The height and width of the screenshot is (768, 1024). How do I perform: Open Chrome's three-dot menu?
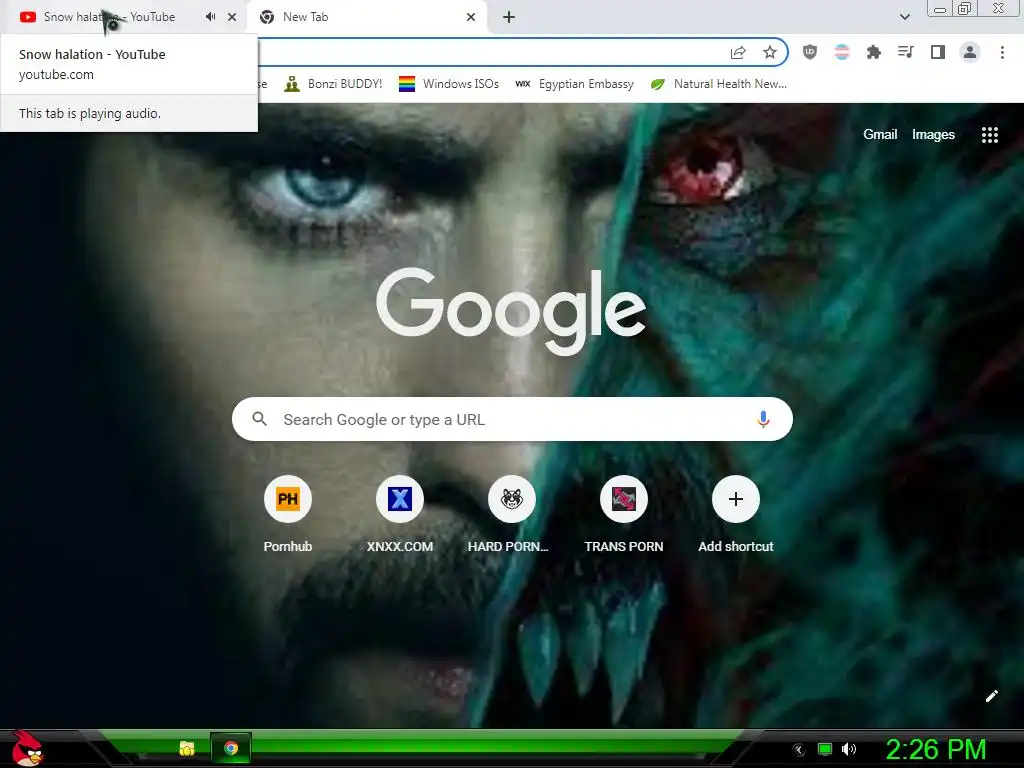(x=1002, y=52)
